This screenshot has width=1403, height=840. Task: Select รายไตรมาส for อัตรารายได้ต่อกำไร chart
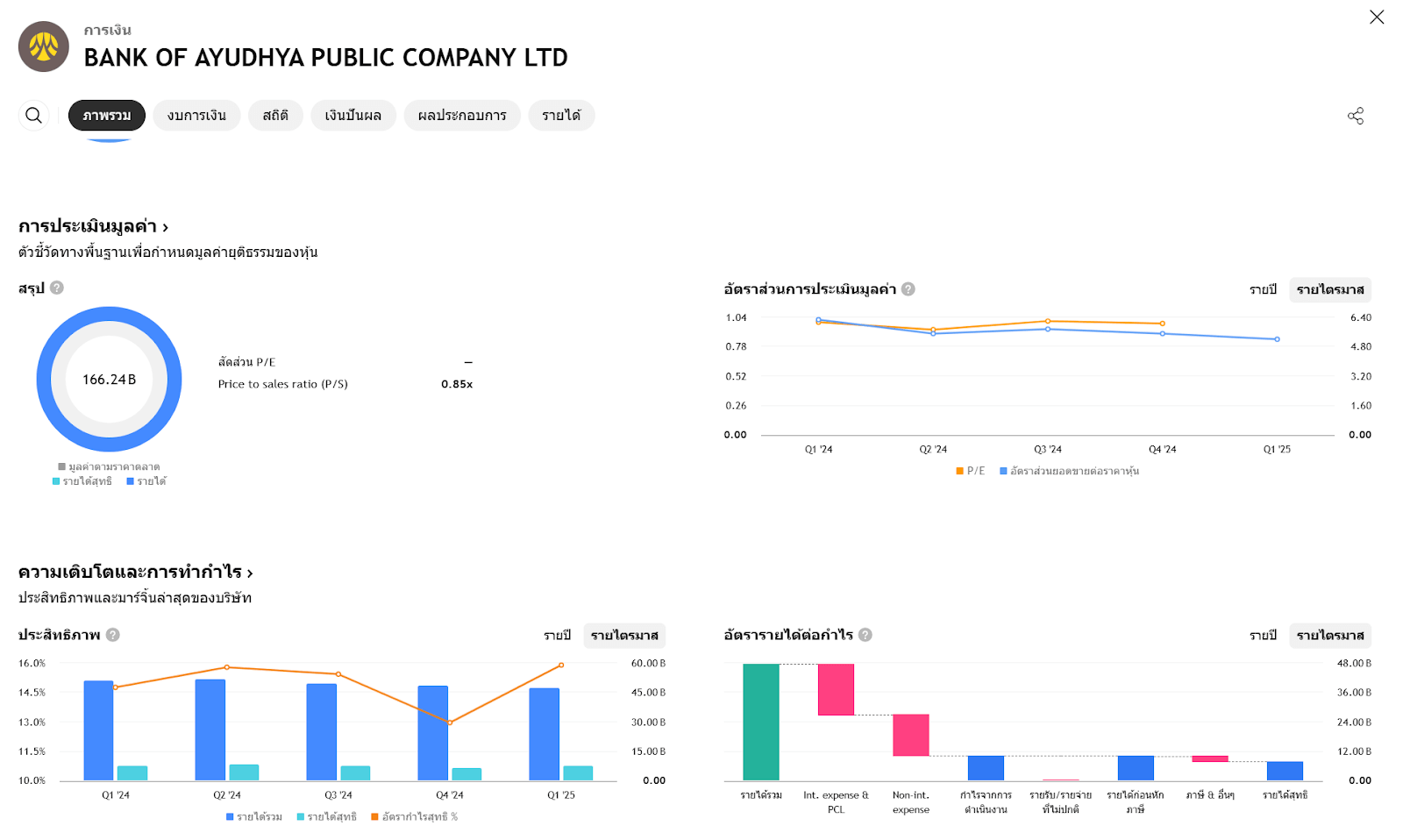tap(1330, 635)
